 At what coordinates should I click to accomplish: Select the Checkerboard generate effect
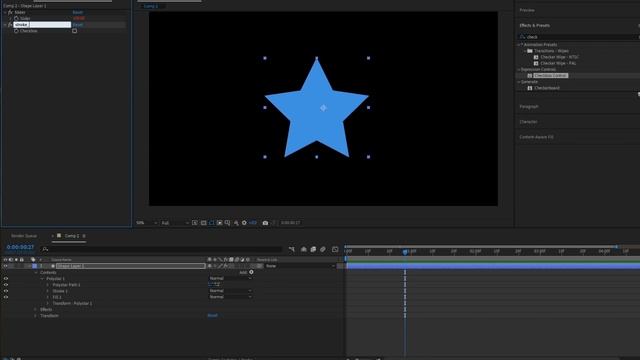(547, 88)
